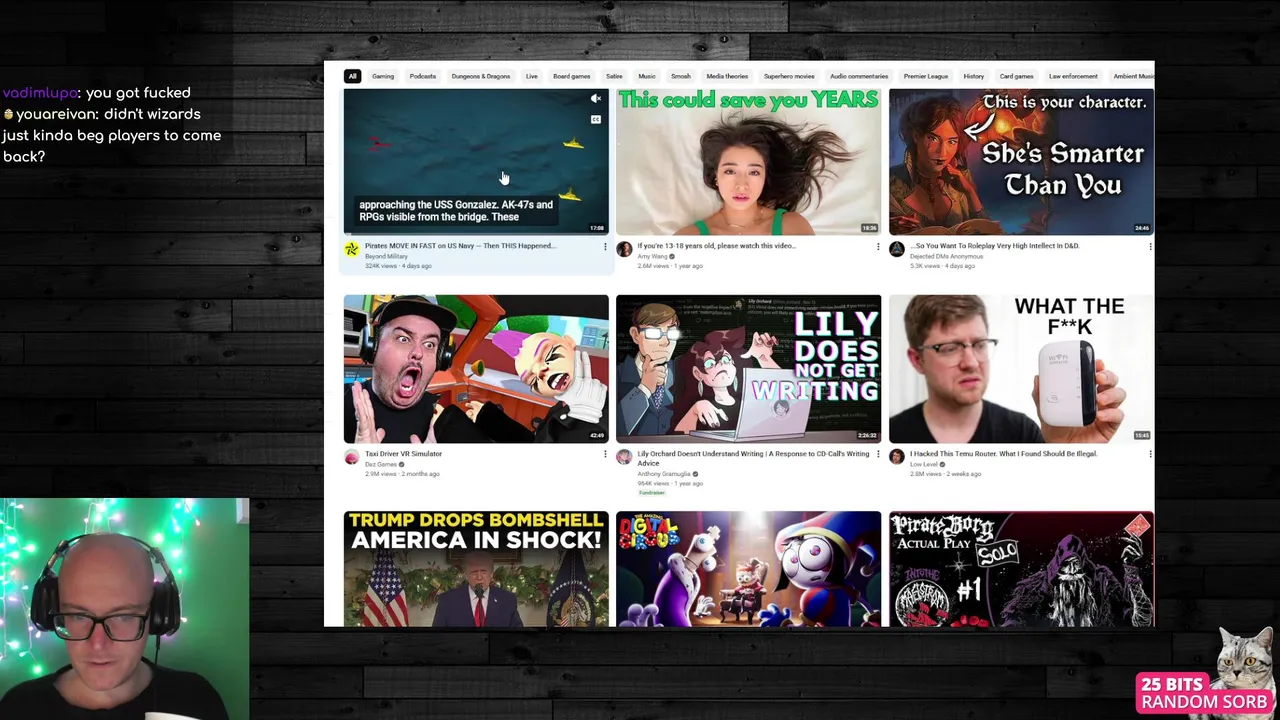Select the Smosh chip
Viewport: 1280px width, 720px height.
681,76
